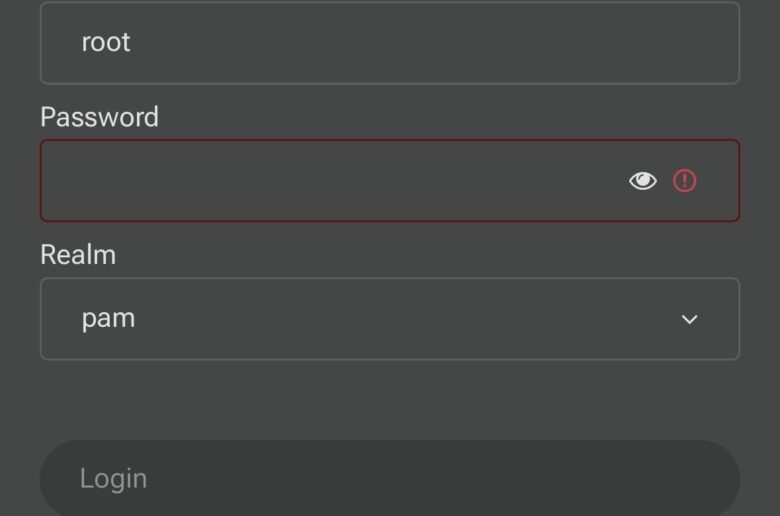Tap the circled exclamation mark in Password
This screenshot has height=516, width=780.
(684, 181)
